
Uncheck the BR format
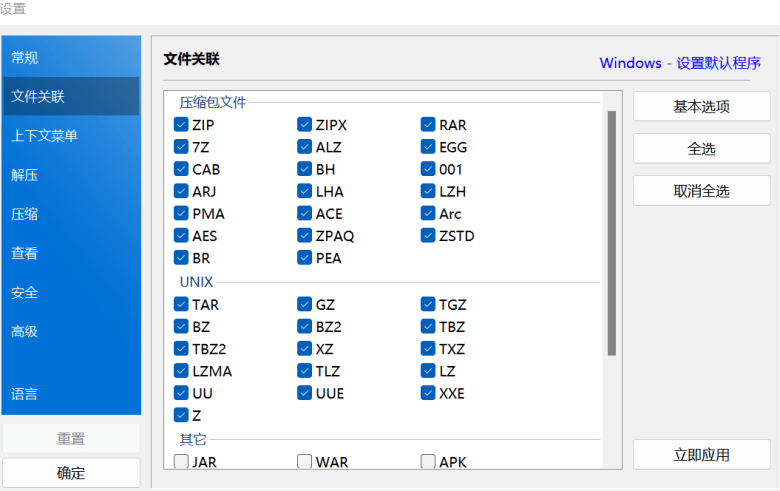click(x=181, y=258)
